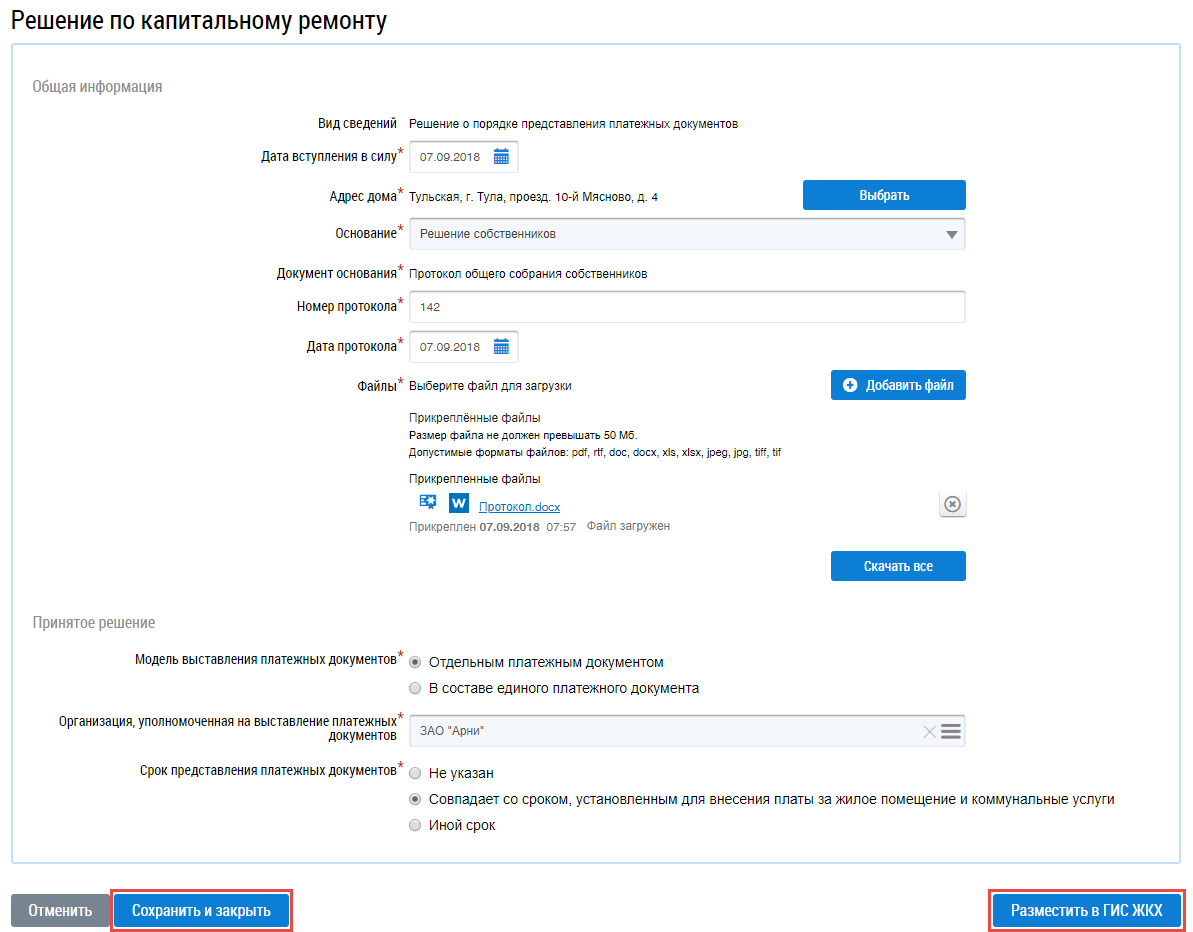This screenshot has height=932, width=1193.
Task: Open the Протокол.docx file link
Action: point(519,507)
